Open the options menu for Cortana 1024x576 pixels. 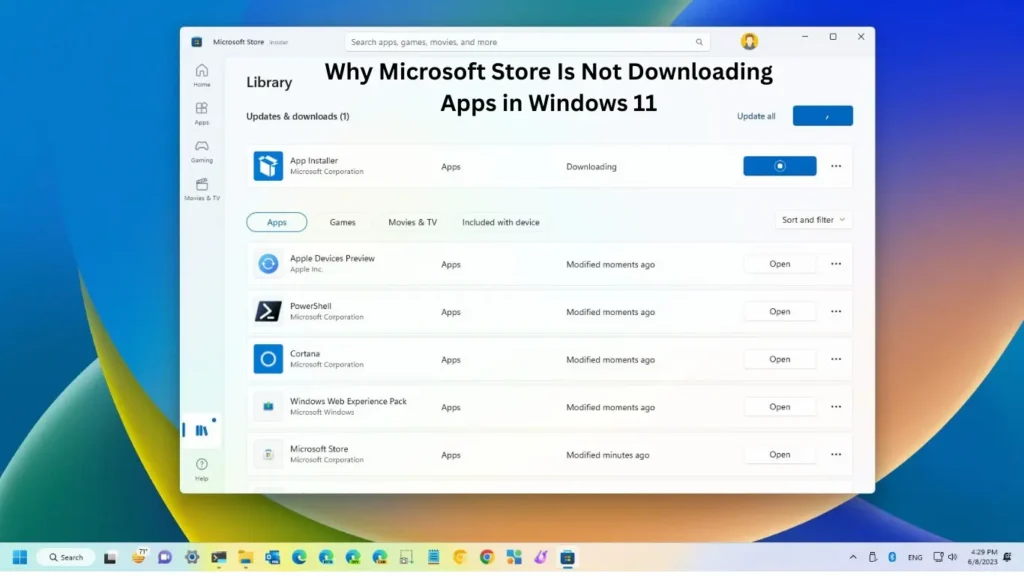point(836,359)
